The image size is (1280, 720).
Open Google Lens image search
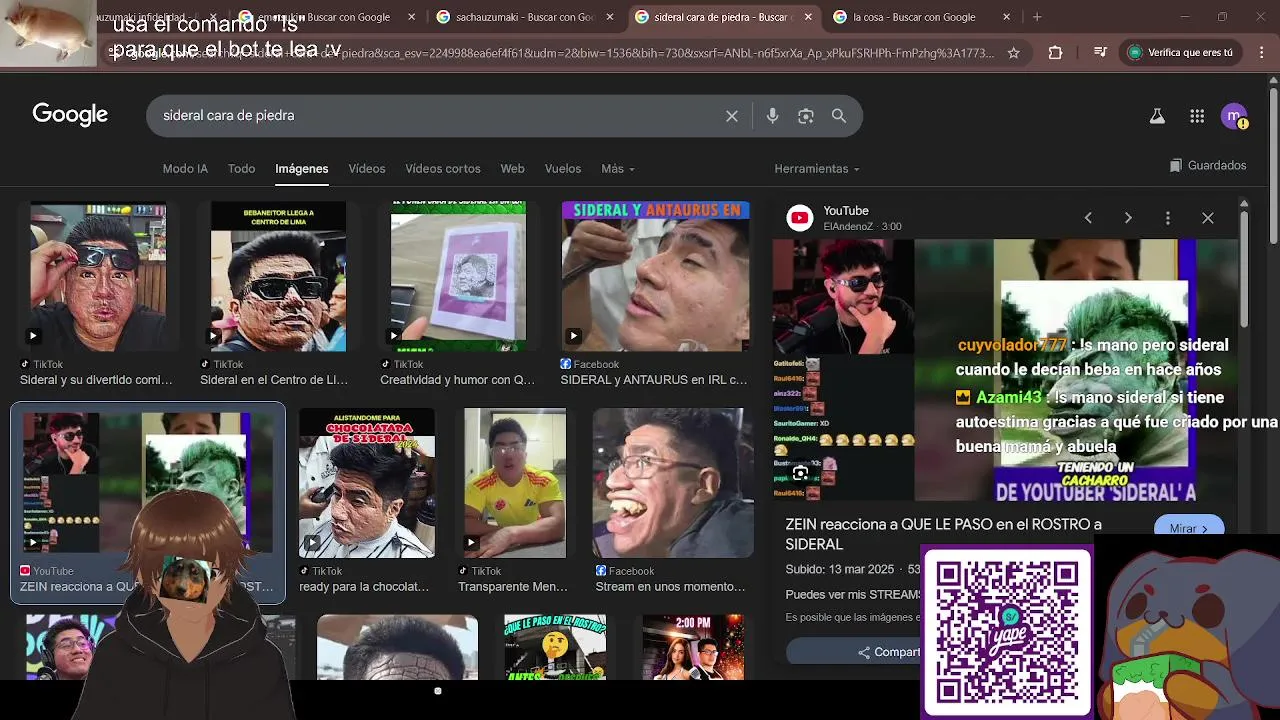806,116
